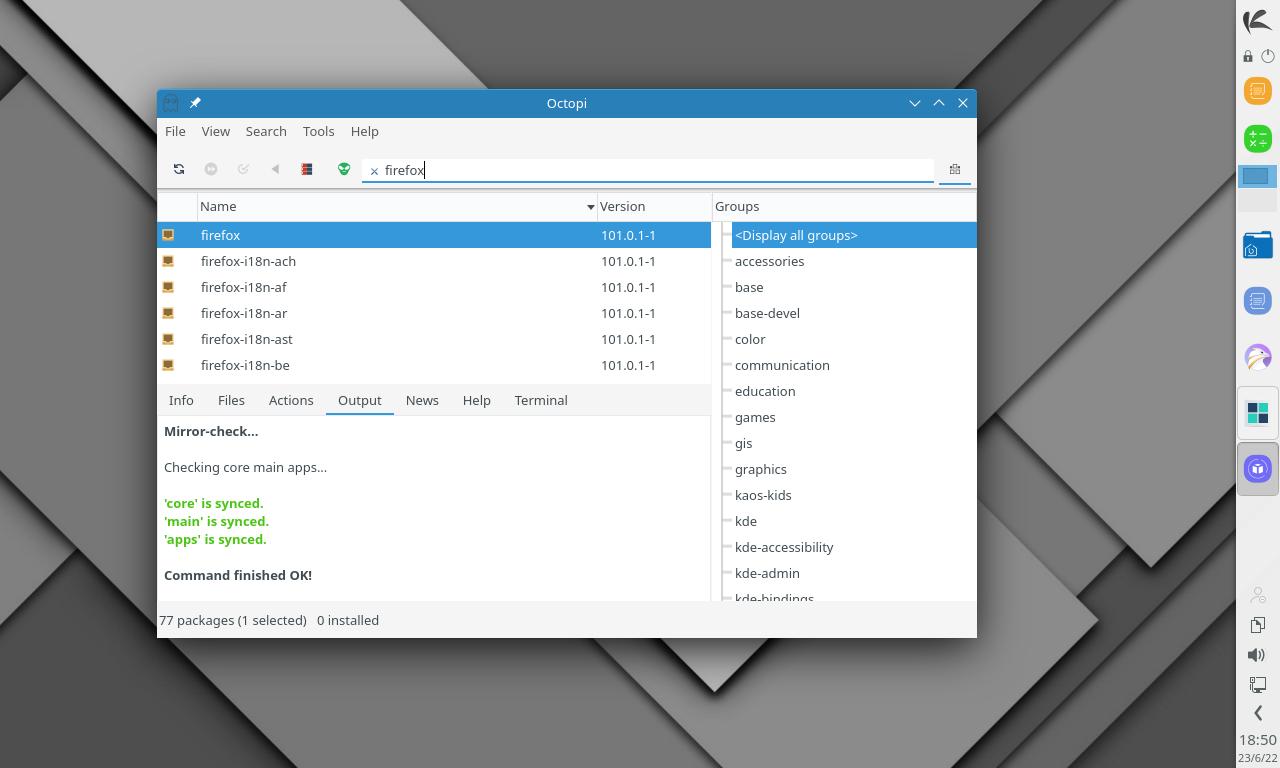
Task: Select the education group
Action: 765,391
